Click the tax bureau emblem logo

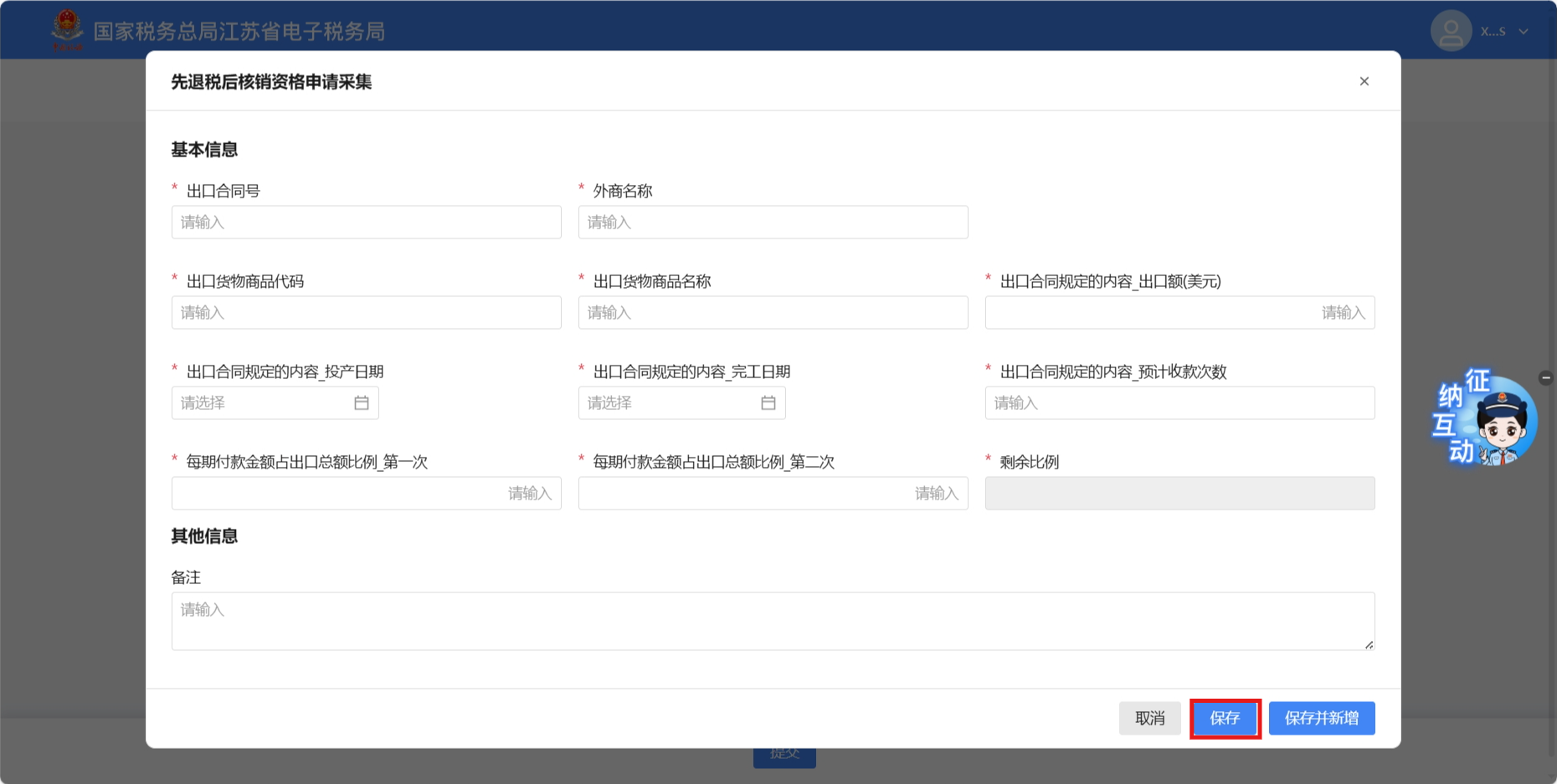pyautogui.click(x=67, y=30)
